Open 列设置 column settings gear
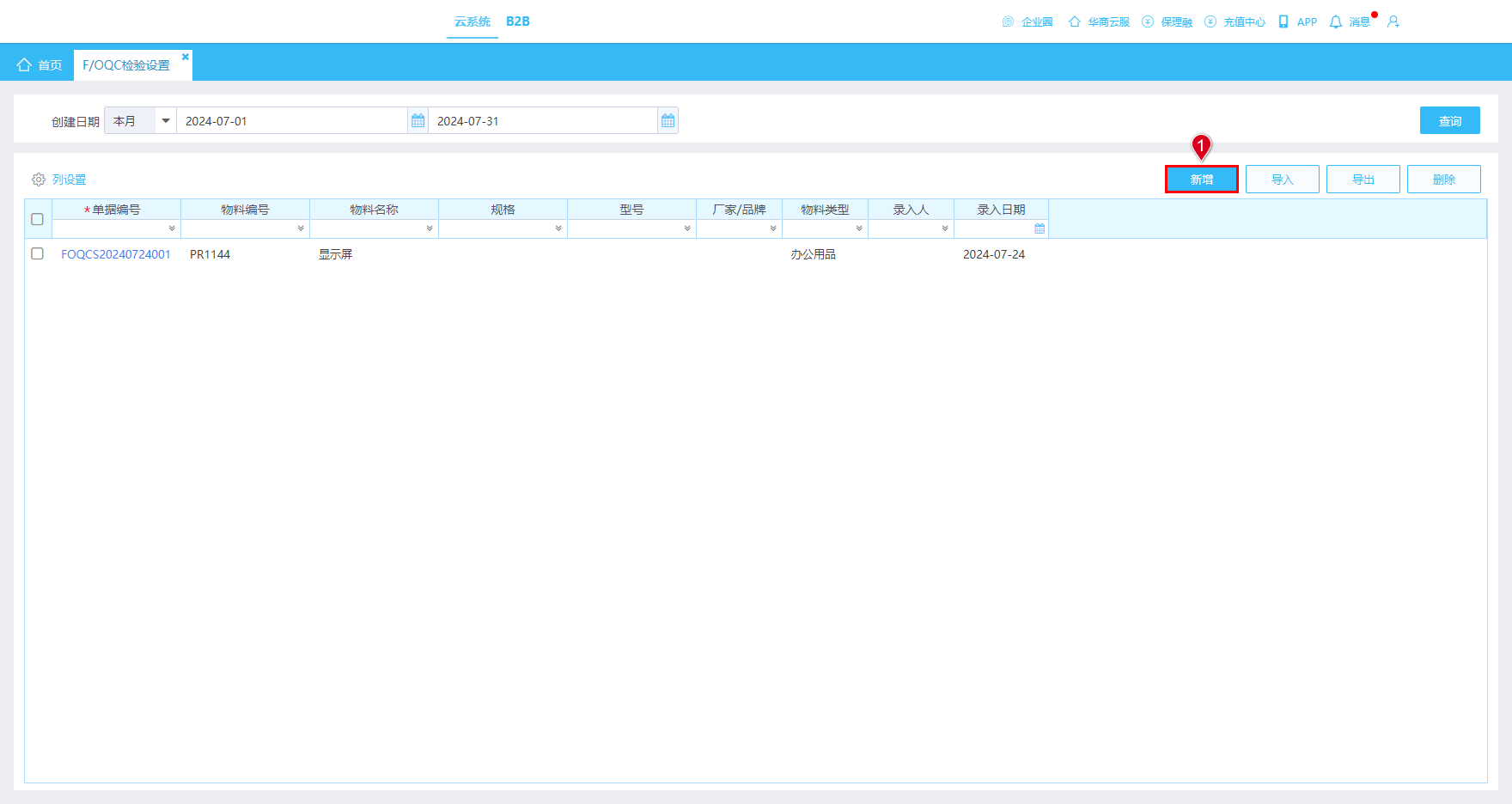This screenshot has width=1512, height=804. click(x=39, y=180)
